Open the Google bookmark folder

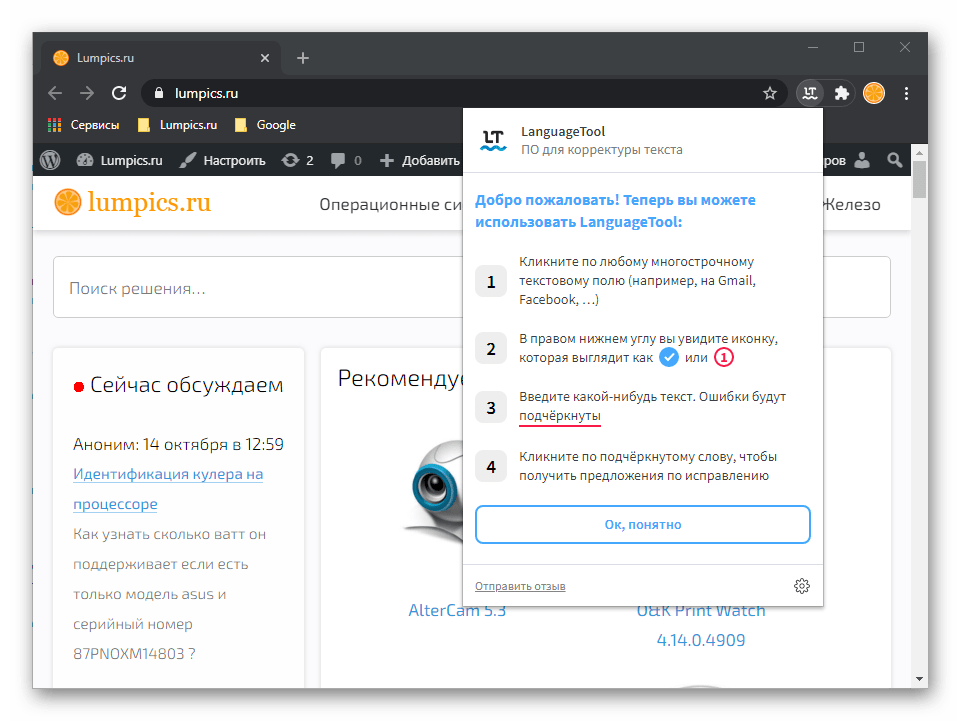click(x=265, y=125)
